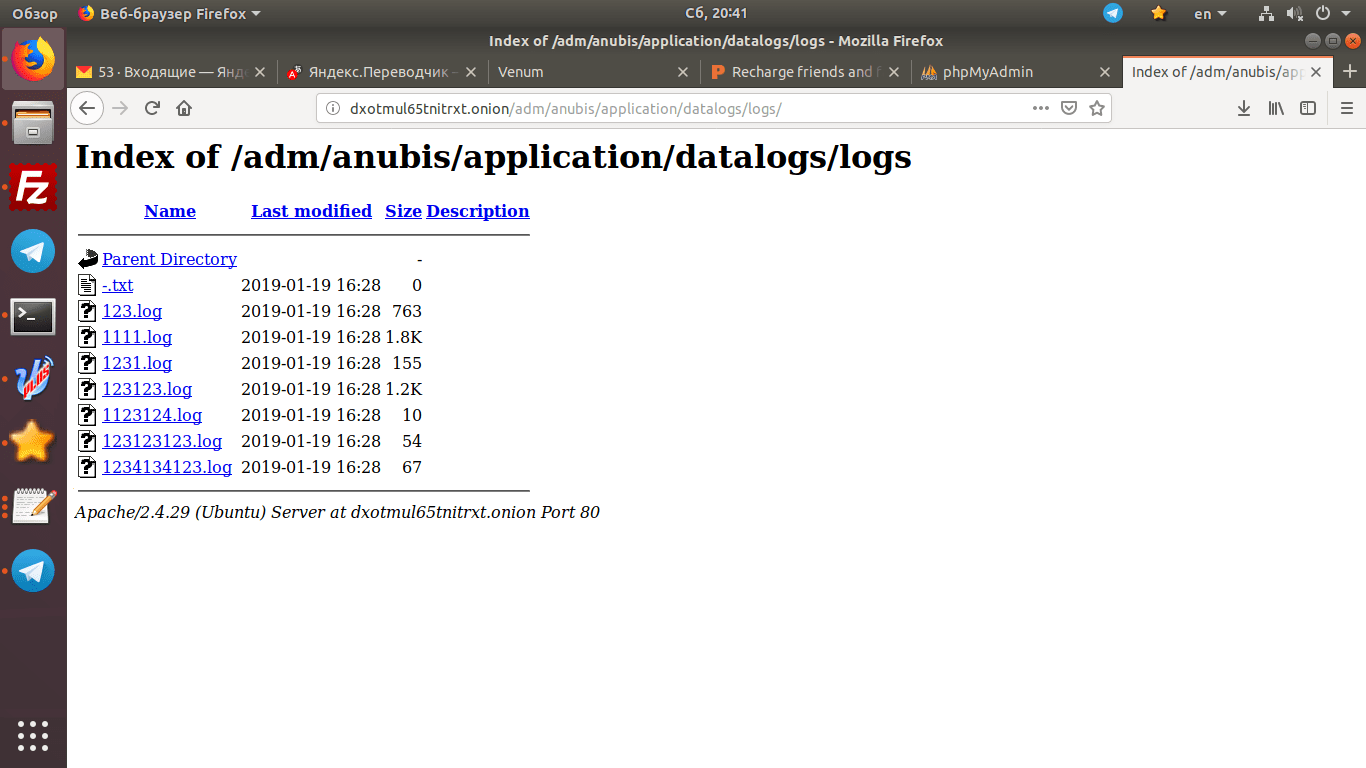Close the phpMyAdmin tab
This screenshot has height=768, width=1366.
(1105, 72)
